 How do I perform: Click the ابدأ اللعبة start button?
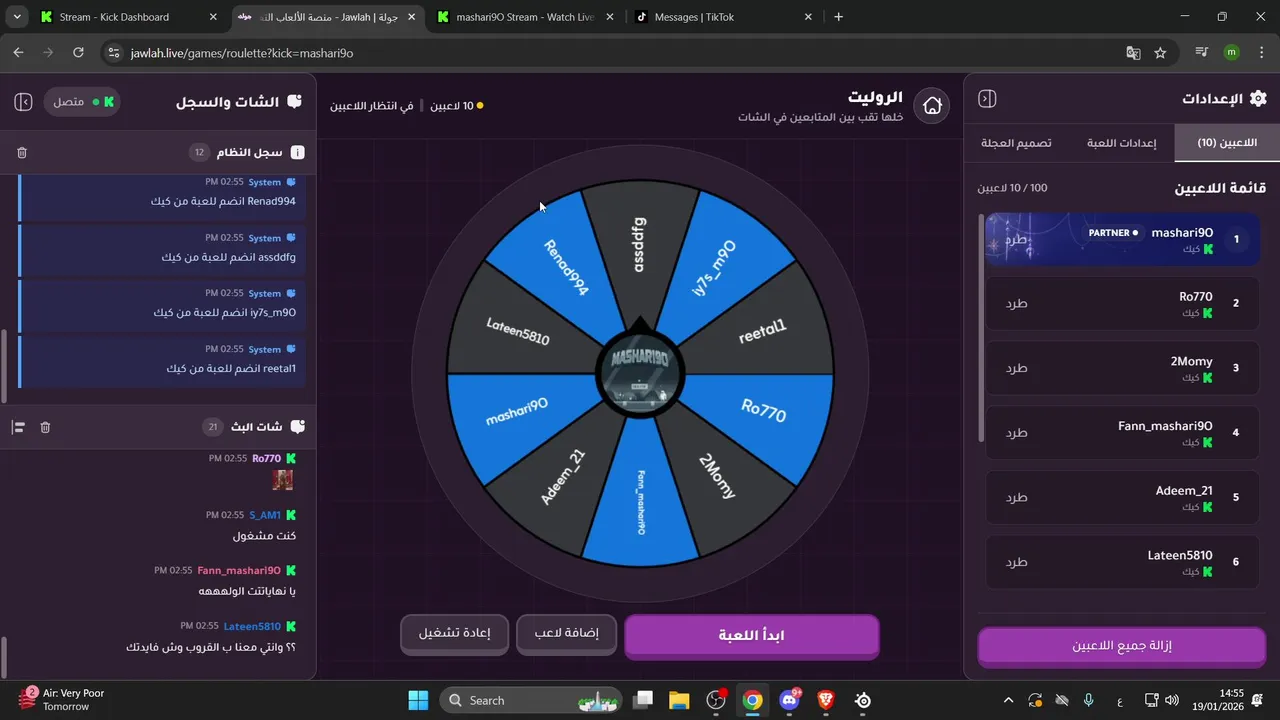tap(751, 636)
